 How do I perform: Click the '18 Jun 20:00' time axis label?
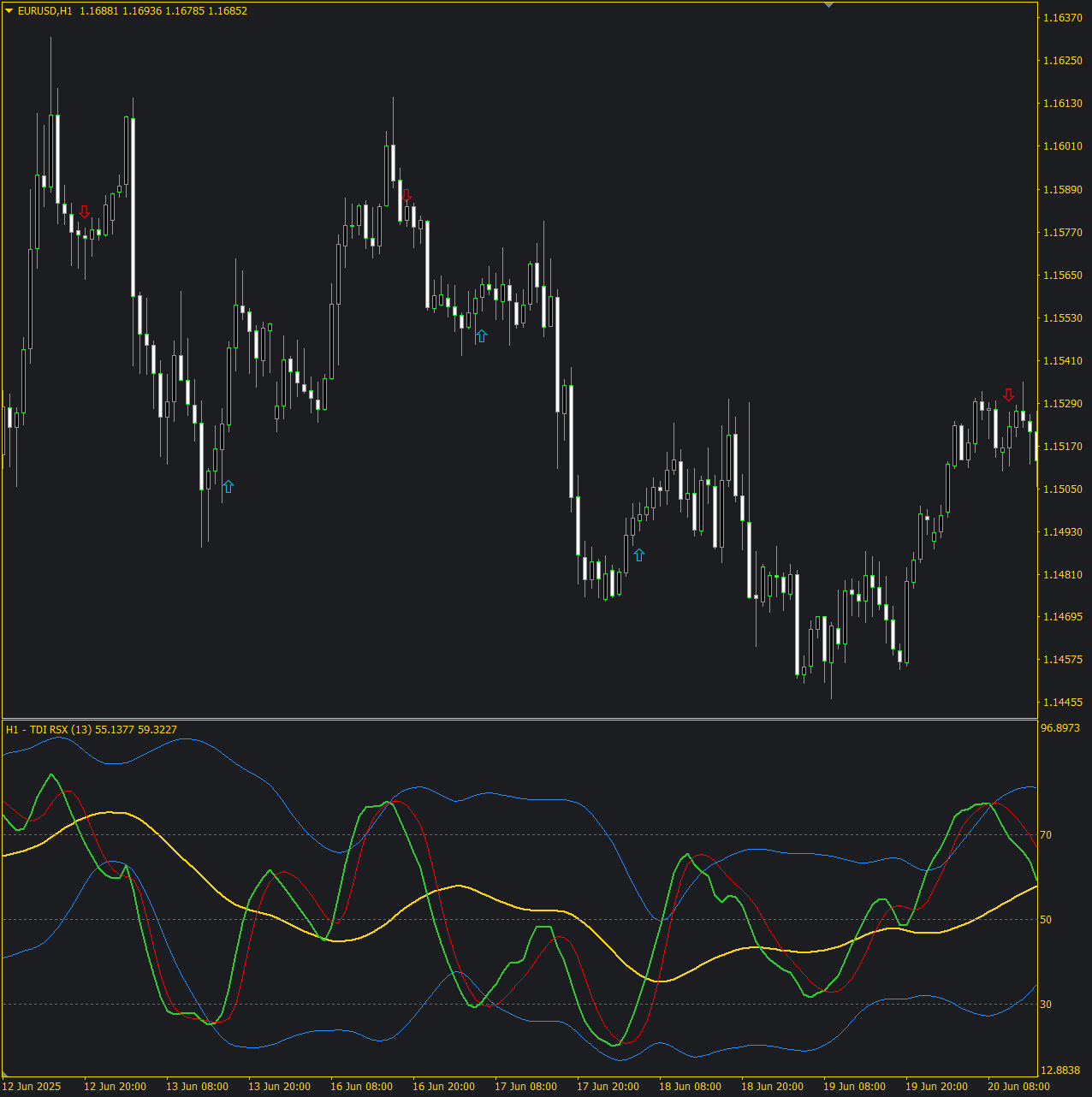(x=772, y=1087)
